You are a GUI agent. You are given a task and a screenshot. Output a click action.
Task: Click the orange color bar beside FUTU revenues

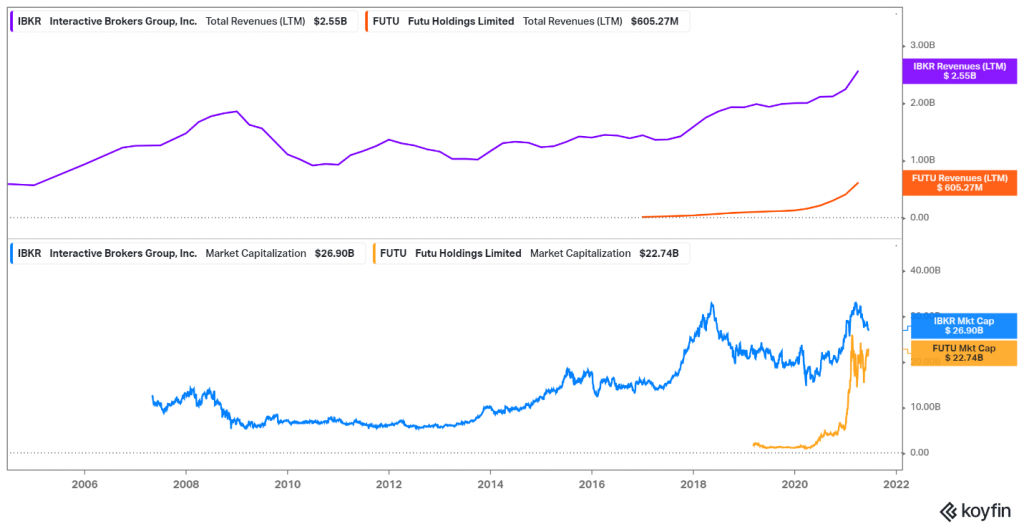(367, 21)
